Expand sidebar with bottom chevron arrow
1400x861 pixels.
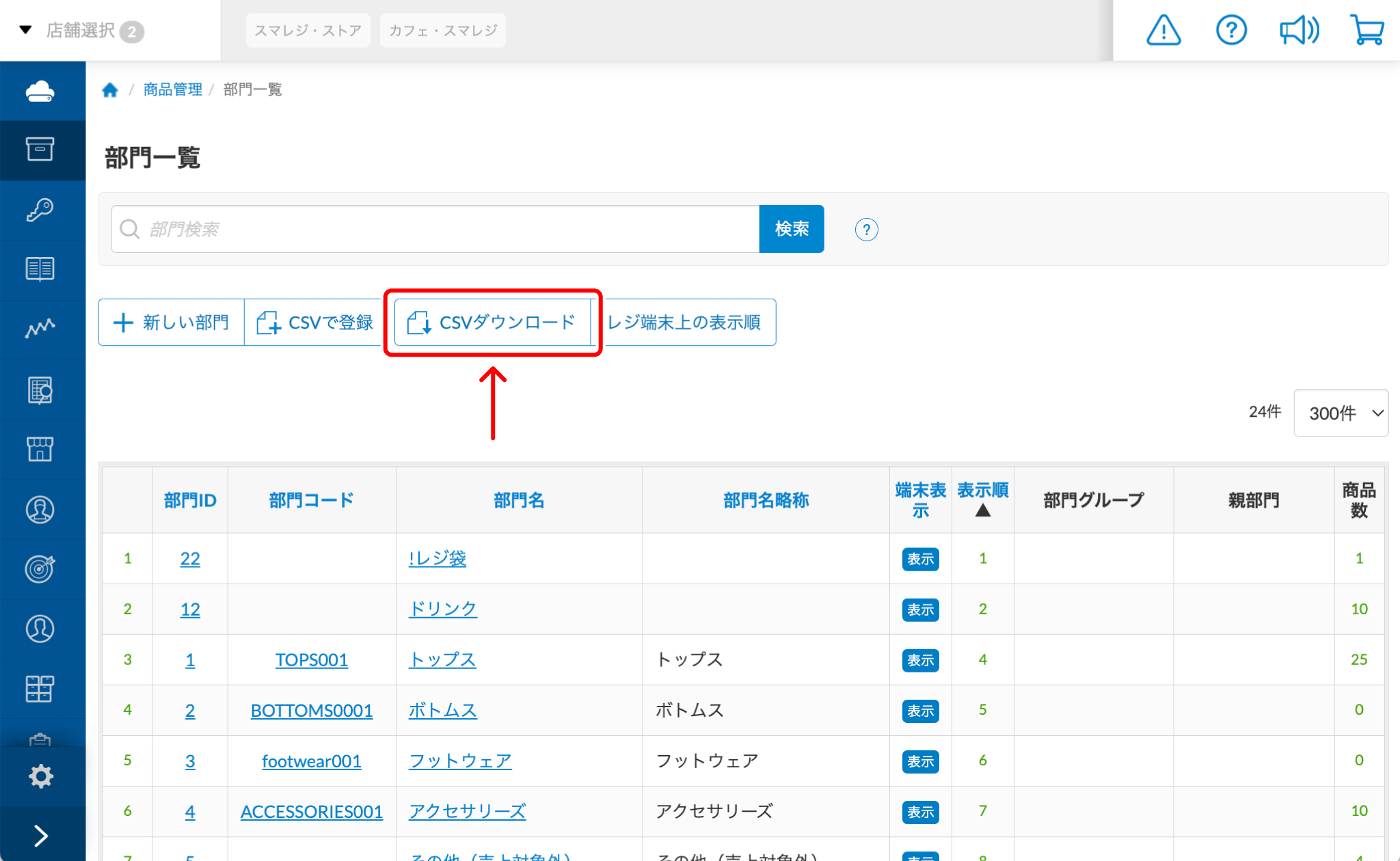(x=41, y=835)
